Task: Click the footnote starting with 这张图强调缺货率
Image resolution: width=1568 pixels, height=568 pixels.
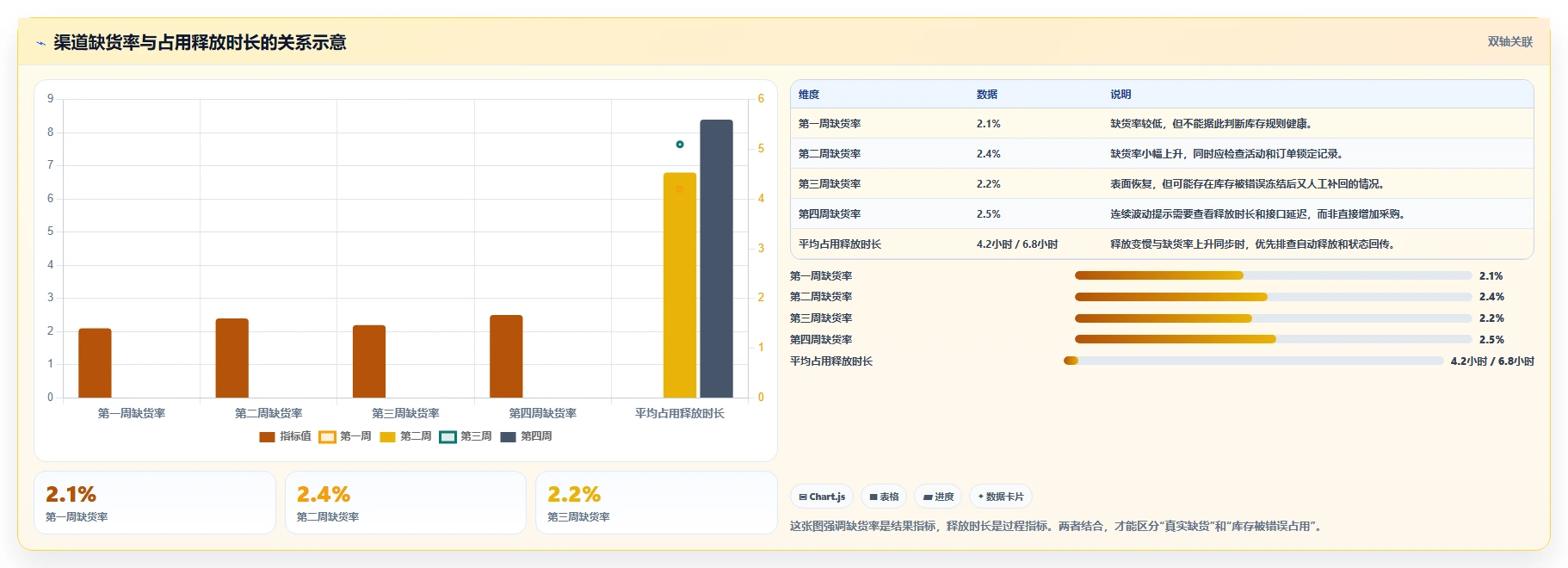Action: 1058,526
